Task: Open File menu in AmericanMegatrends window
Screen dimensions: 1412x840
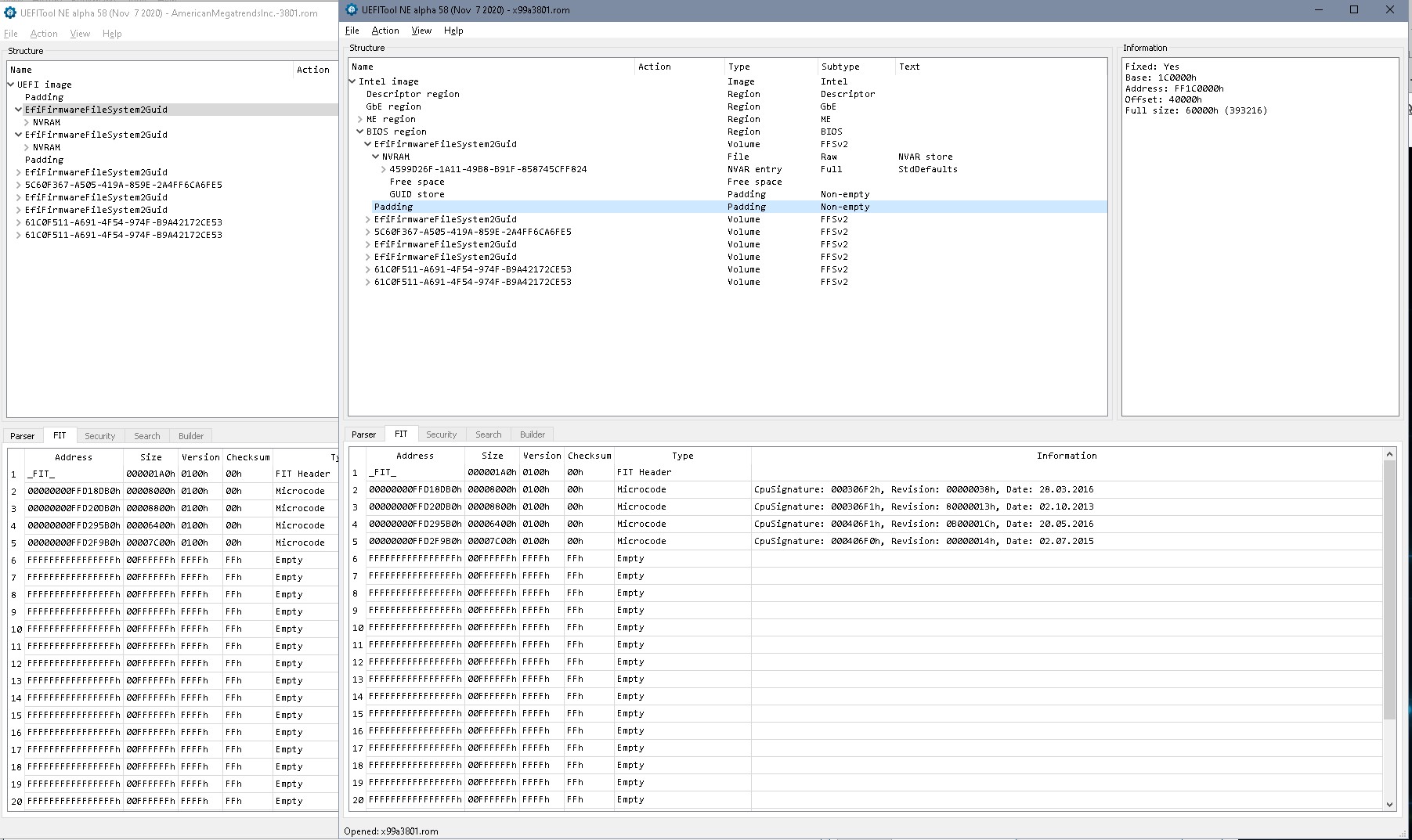Action: coord(11,34)
